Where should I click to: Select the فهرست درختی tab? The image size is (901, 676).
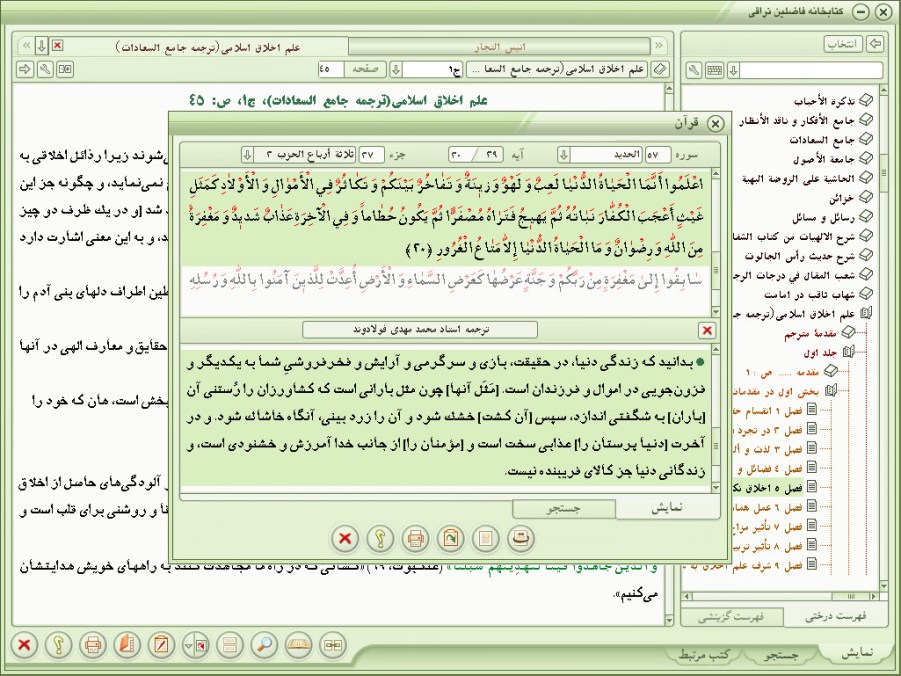pyautogui.click(x=835, y=617)
